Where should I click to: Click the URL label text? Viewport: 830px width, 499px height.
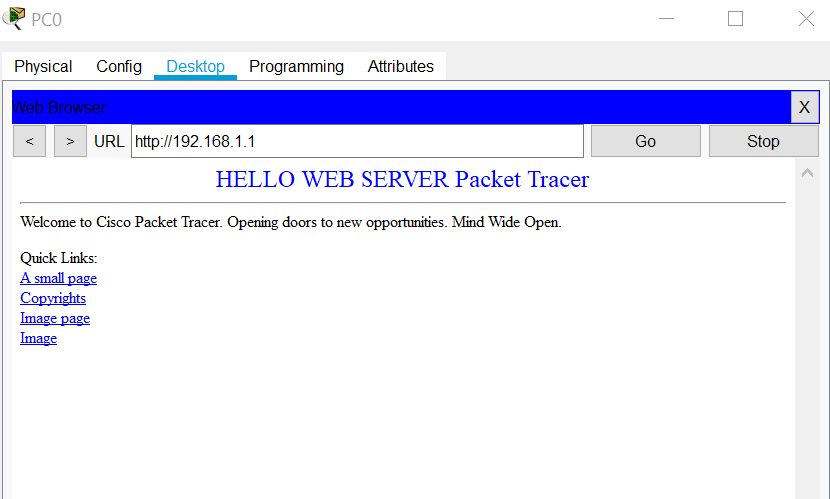point(109,141)
